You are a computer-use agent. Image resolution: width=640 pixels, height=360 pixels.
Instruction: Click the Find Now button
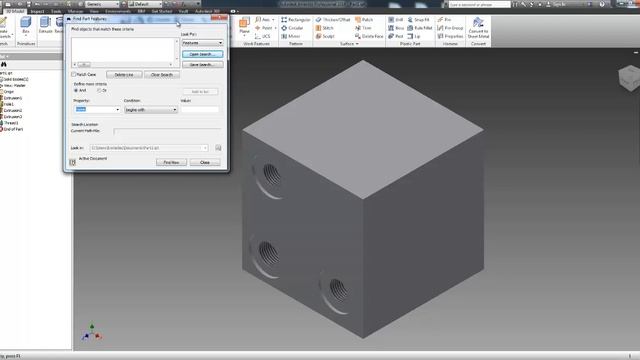pos(171,162)
